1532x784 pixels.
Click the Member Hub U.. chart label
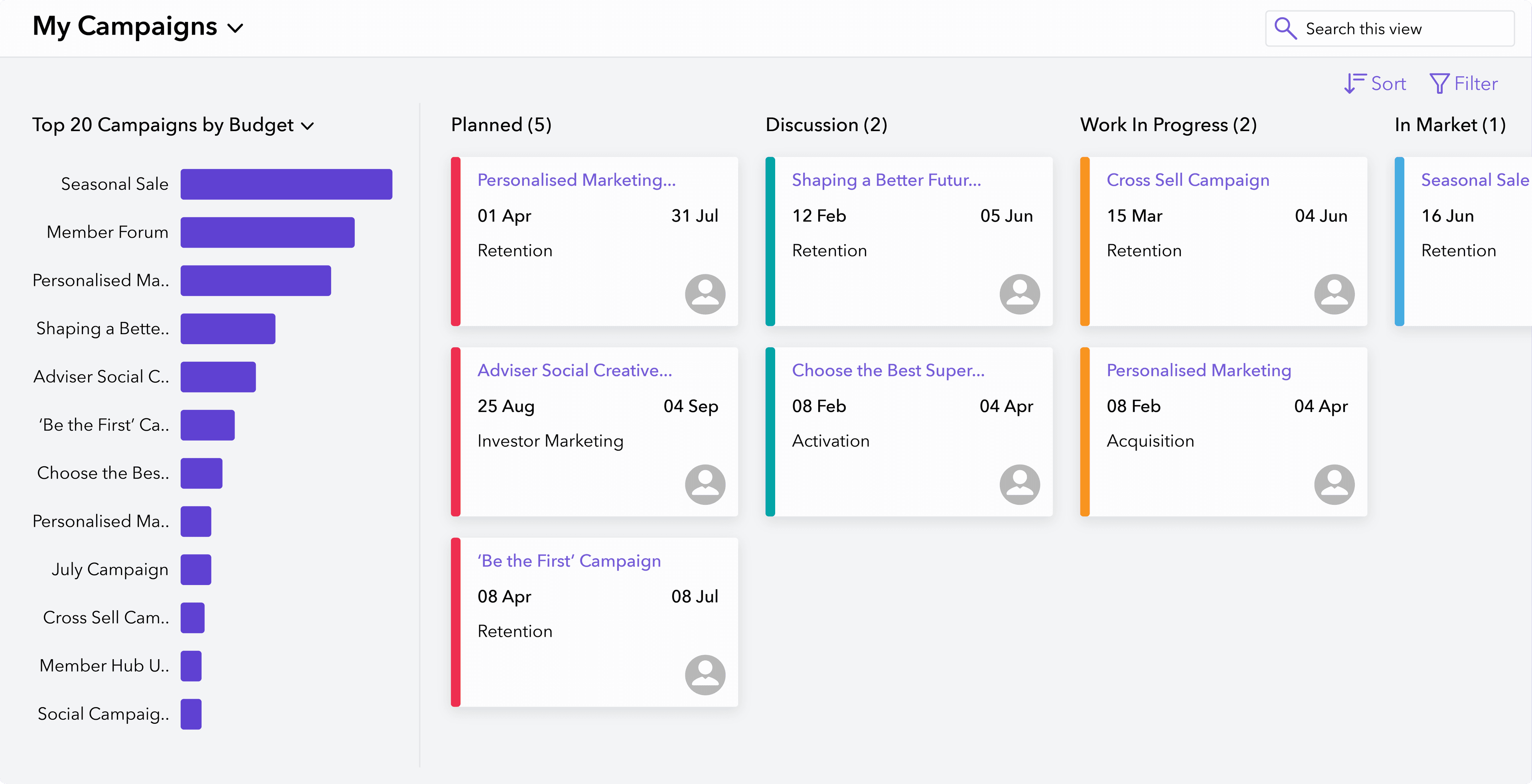pos(104,666)
